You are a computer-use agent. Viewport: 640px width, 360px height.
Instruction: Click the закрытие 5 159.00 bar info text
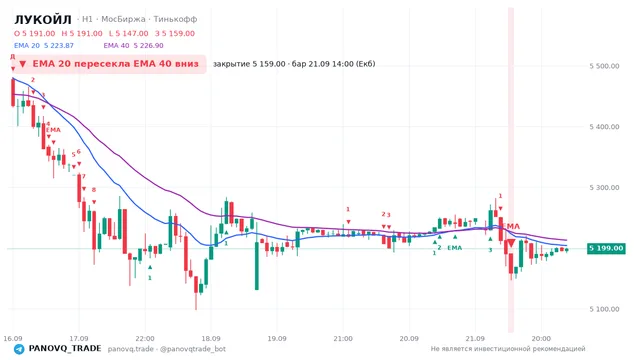click(x=294, y=64)
